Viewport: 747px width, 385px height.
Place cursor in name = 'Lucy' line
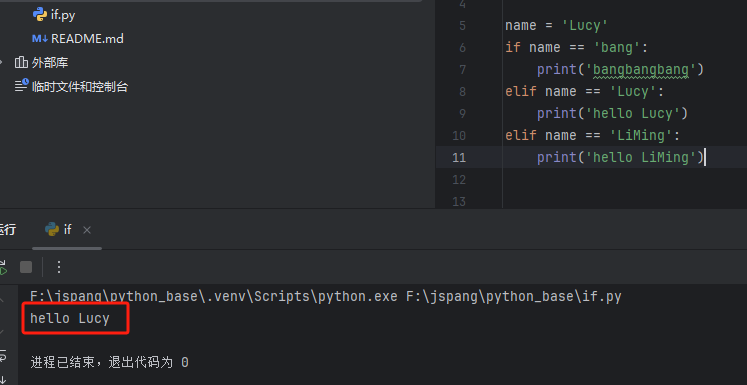[556, 25]
